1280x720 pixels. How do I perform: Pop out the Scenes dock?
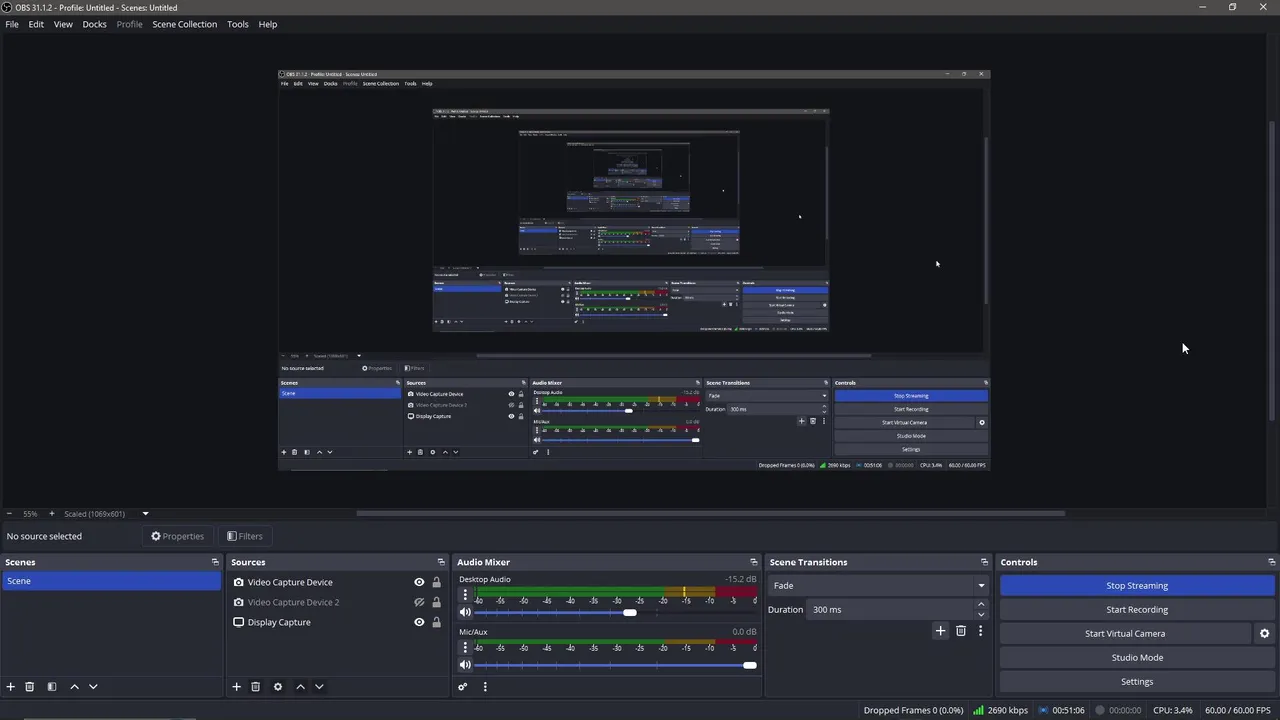coord(215,562)
